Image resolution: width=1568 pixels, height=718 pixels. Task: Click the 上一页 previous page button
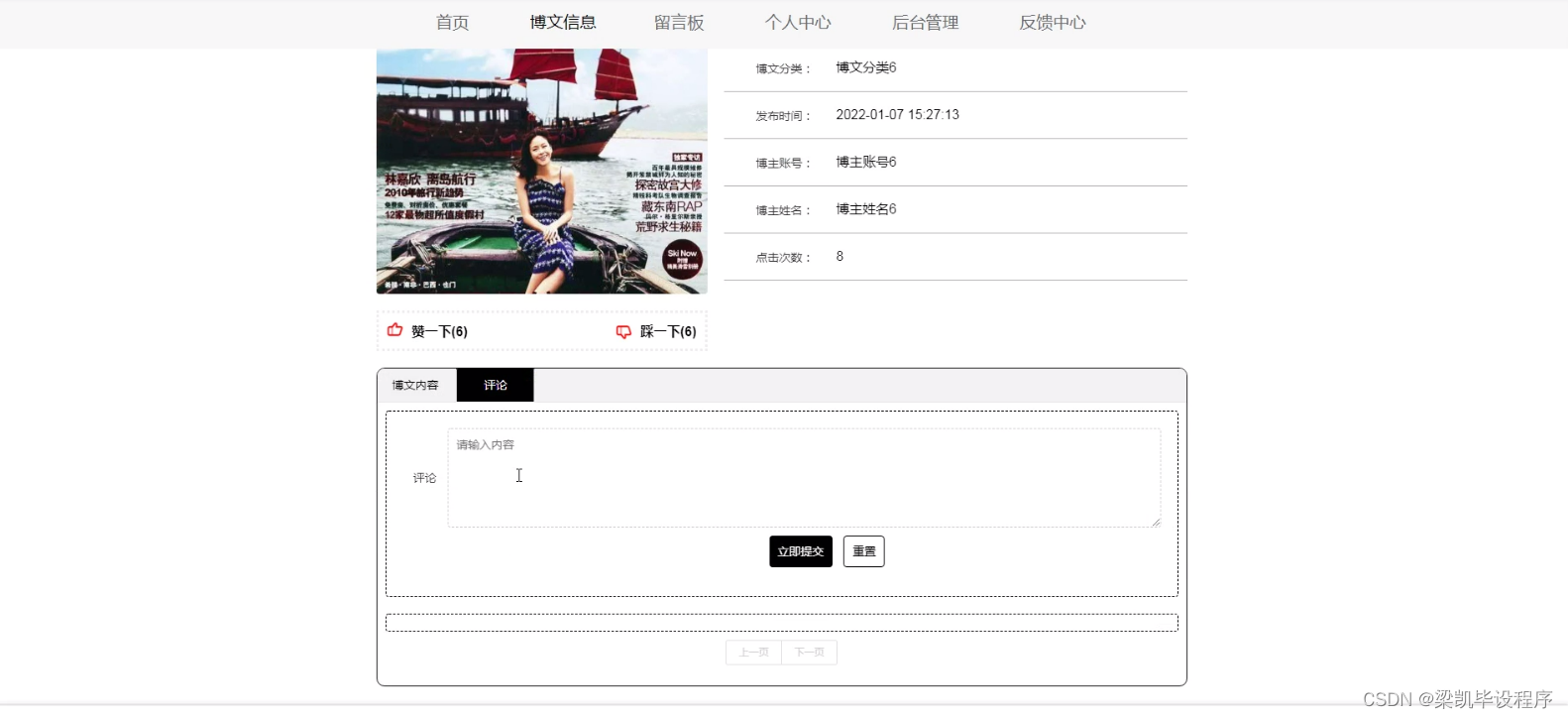click(x=753, y=653)
